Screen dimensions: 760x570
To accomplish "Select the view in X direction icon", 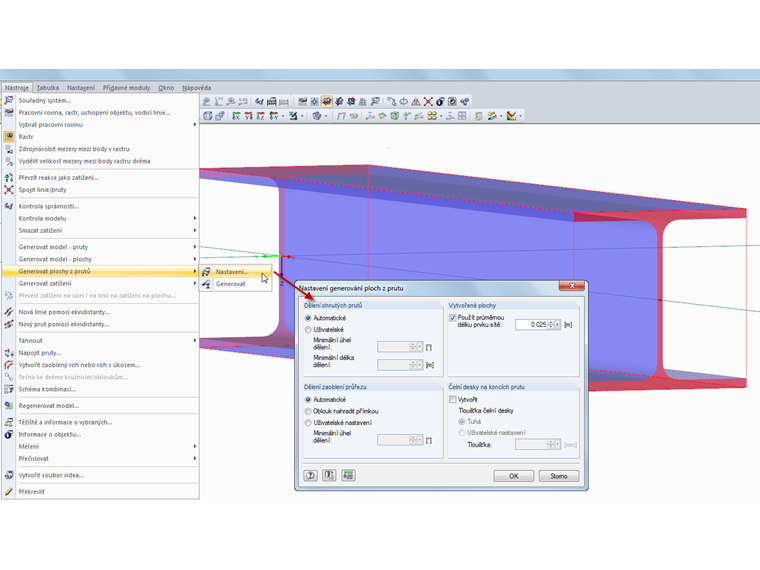I will (x=236, y=116).
